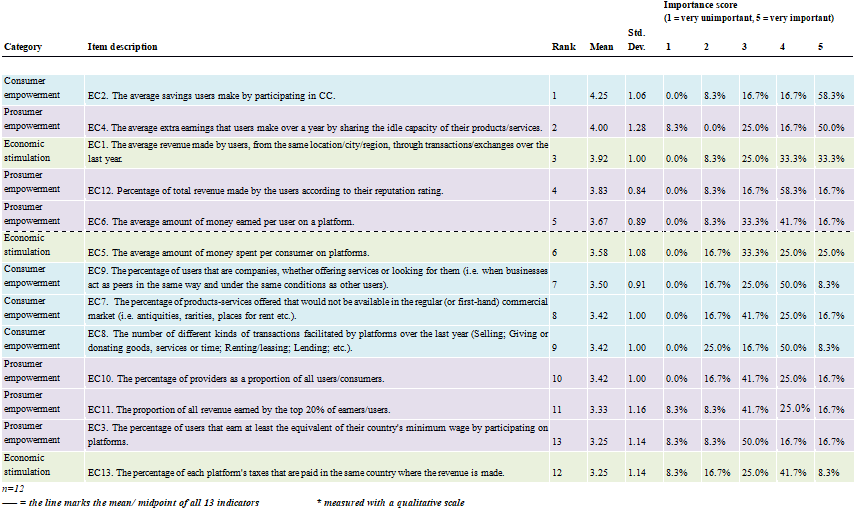Image resolution: width=854 pixels, height=510 pixels.
Task: Select the EC3 minimum wage item description
Action: pyautogui.click(x=315, y=435)
